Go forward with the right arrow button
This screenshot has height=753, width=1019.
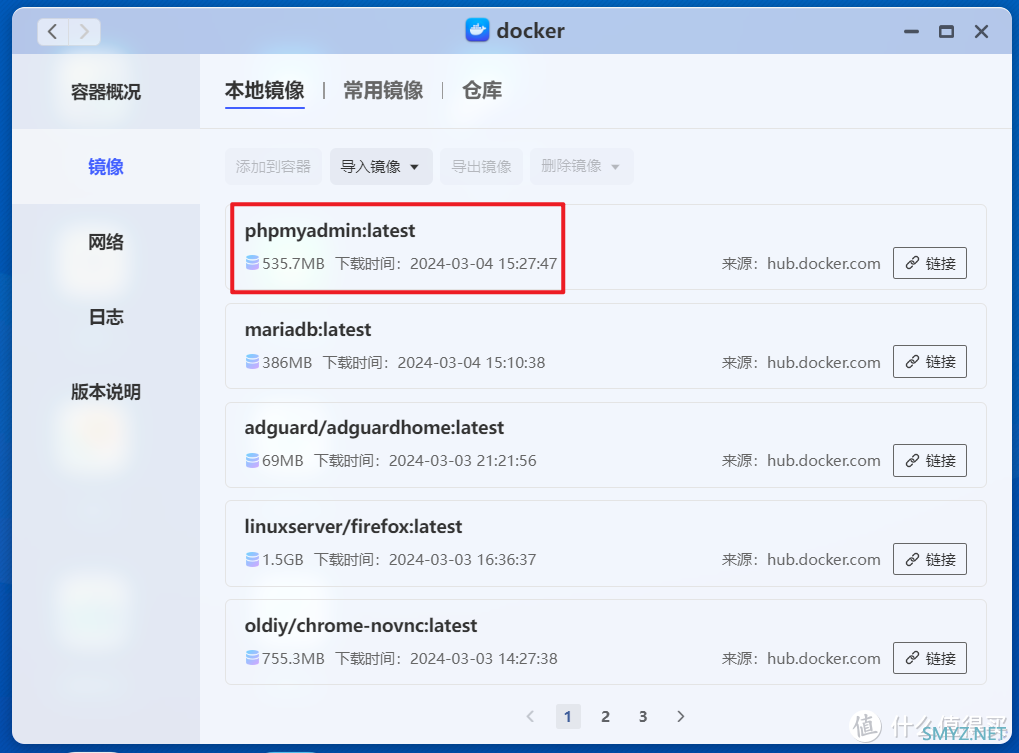click(84, 31)
